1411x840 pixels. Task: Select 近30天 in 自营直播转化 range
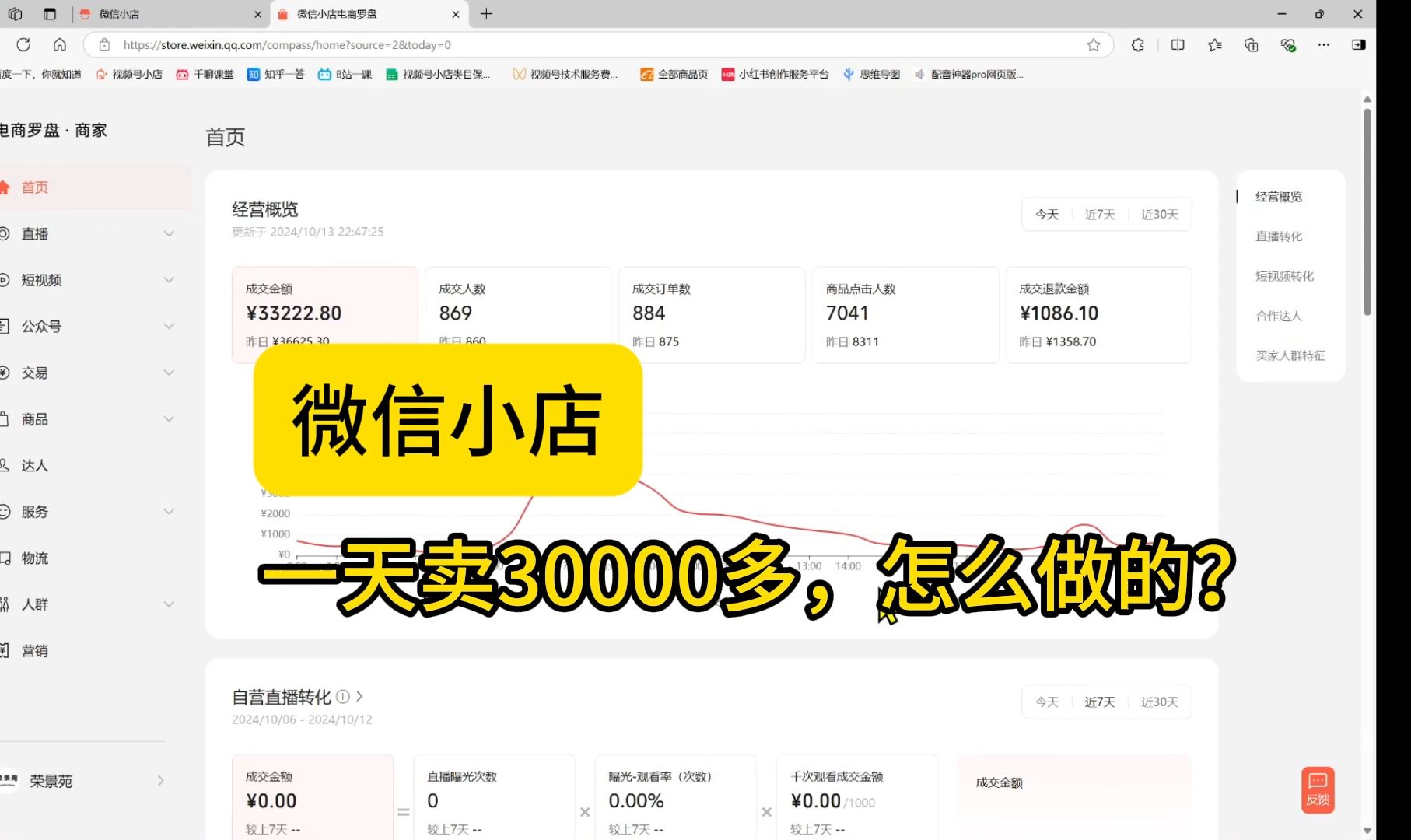(1160, 702)
